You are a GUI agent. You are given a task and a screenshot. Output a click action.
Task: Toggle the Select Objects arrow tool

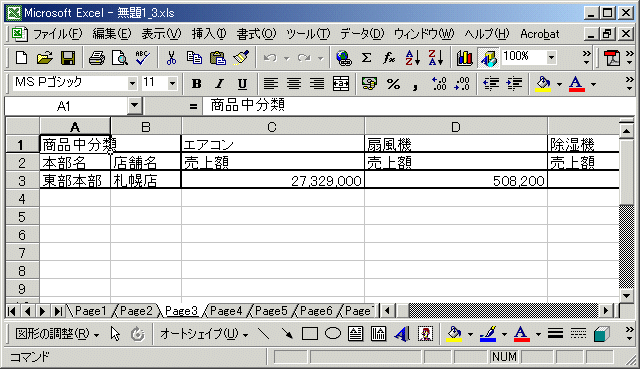115,334
